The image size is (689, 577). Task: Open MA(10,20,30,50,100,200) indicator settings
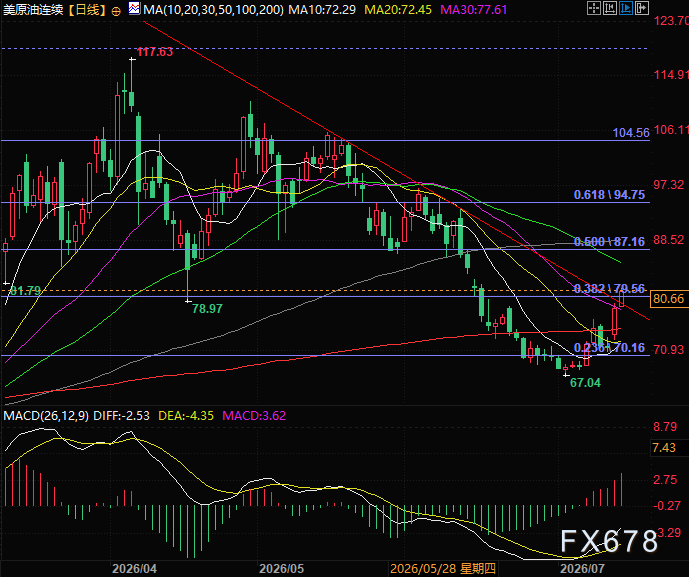pyautogui.click(x=213, y=10)
